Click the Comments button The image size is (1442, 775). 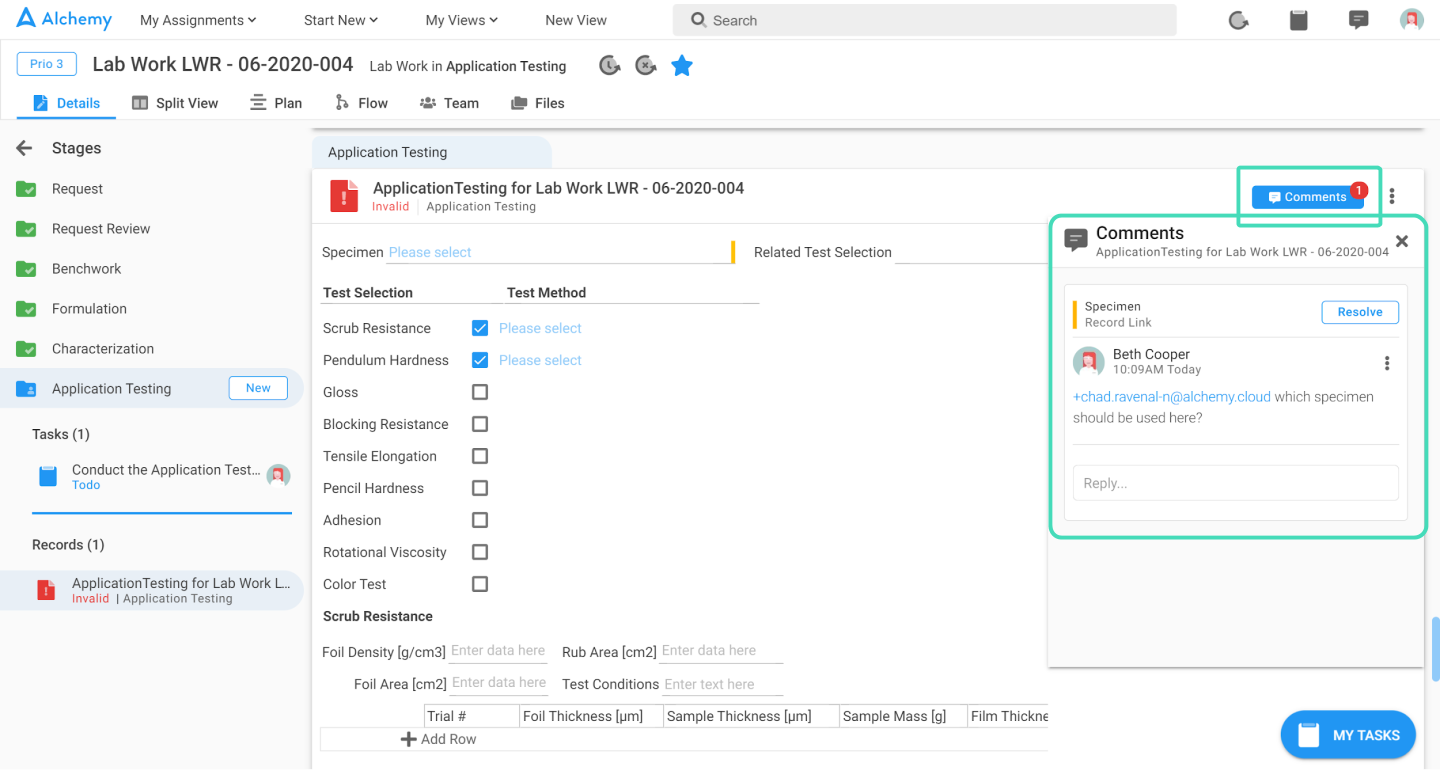click(1307, 197)
